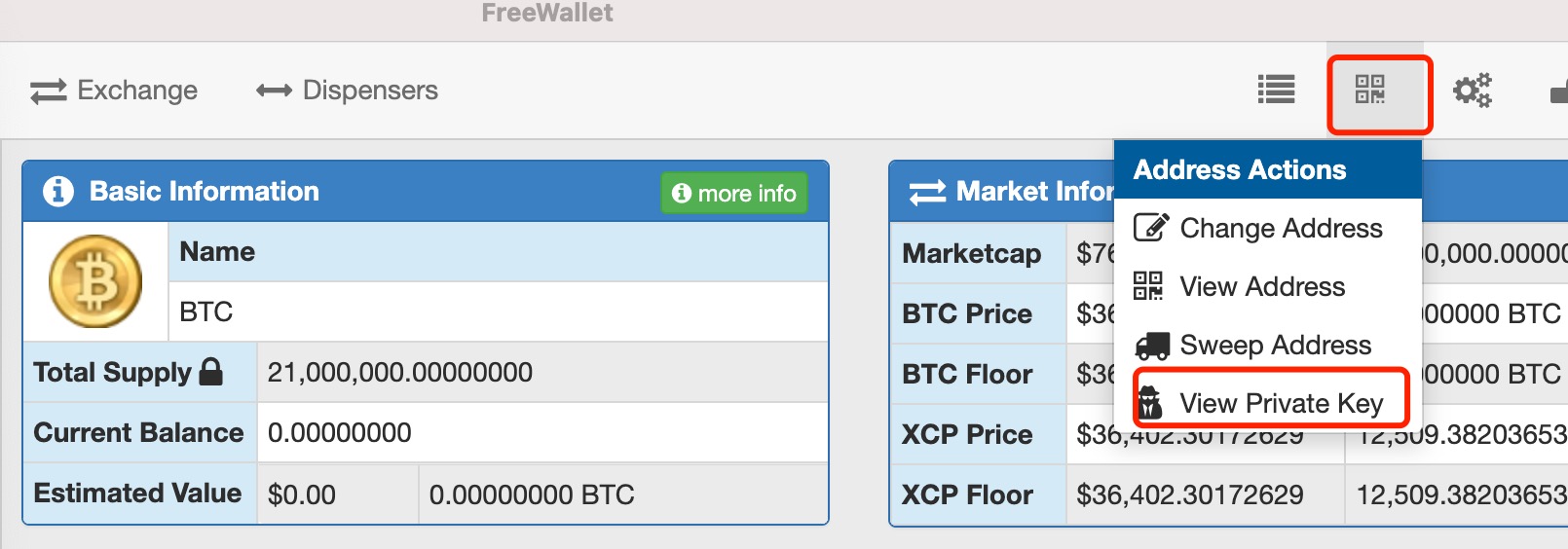The width and height of the screenshot is (1568, 549).
Task: Select Change Address from the menu
Action: (1280, 228)
